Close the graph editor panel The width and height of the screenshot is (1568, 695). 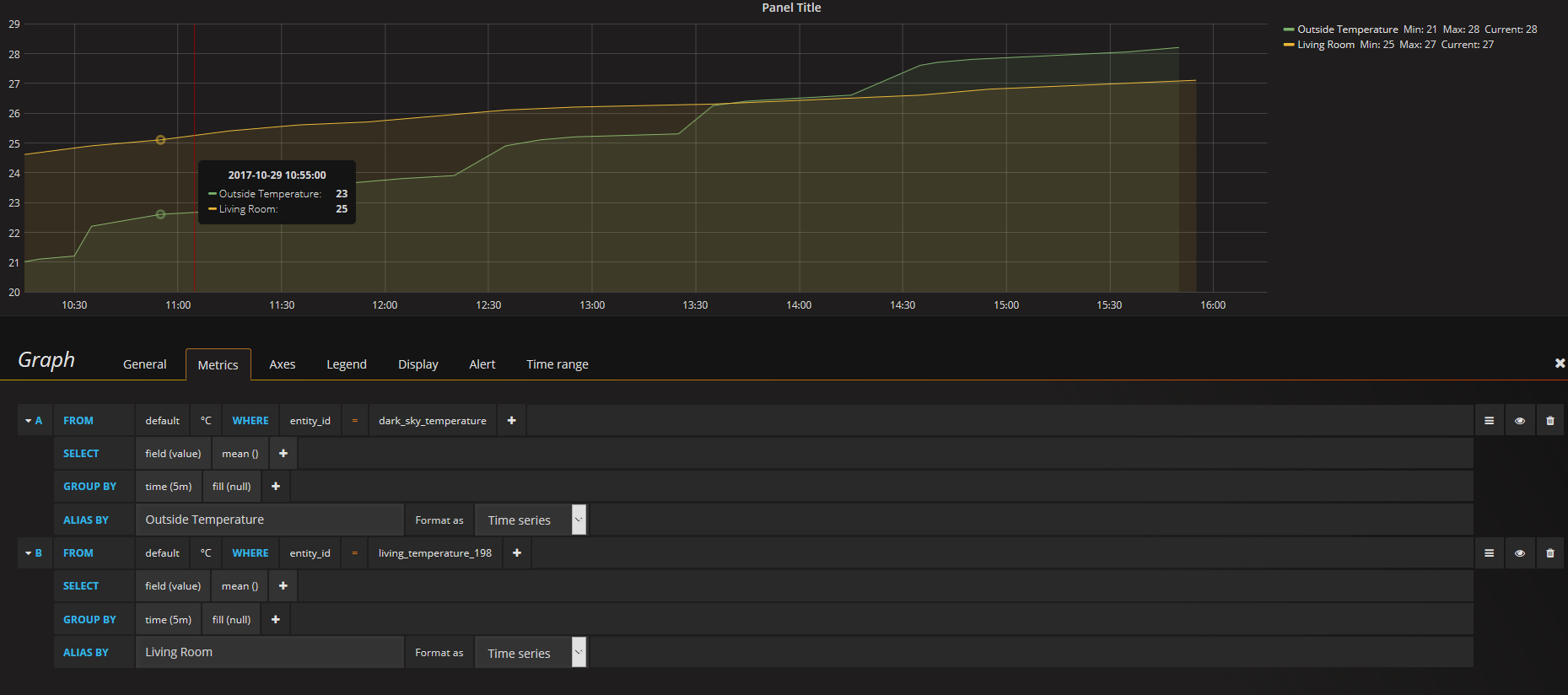[1560, 363]
